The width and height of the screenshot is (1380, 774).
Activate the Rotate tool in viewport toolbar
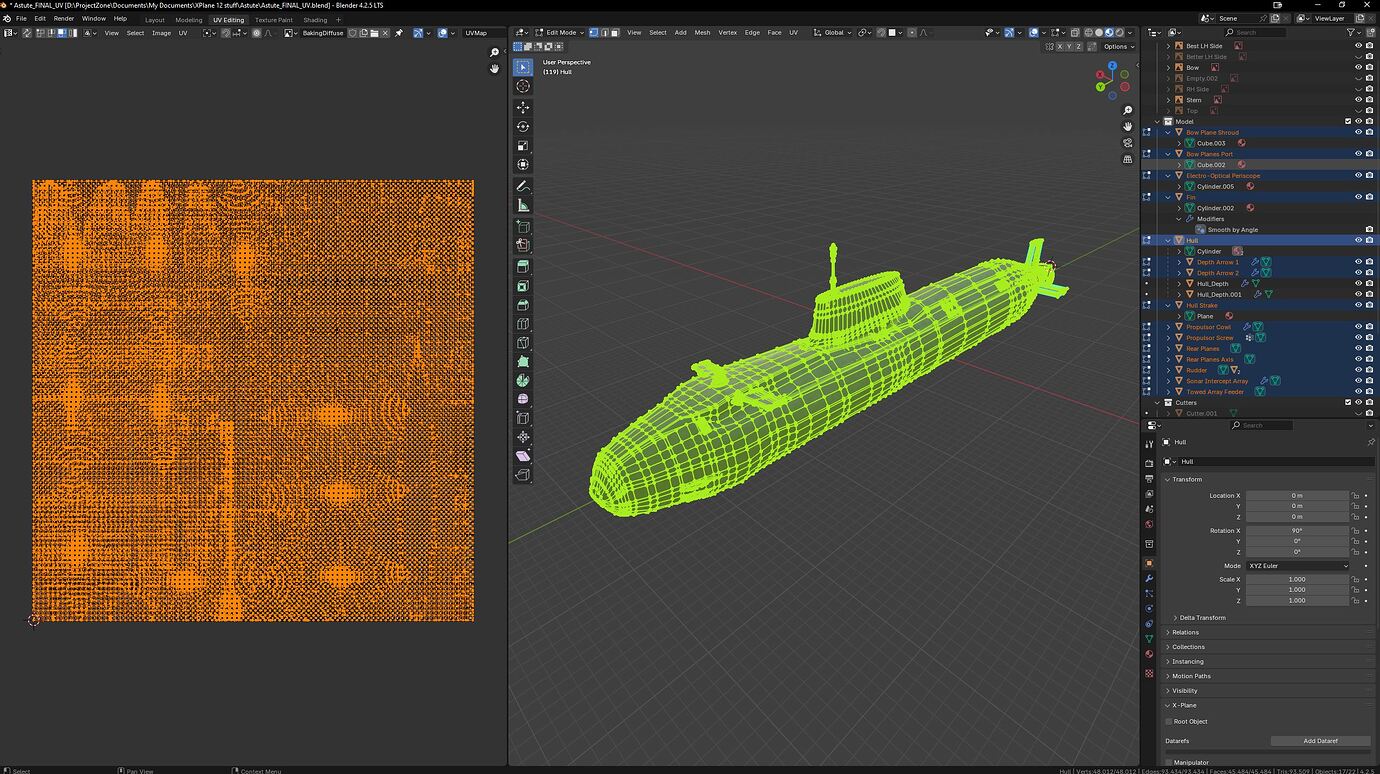click(523, 126)
